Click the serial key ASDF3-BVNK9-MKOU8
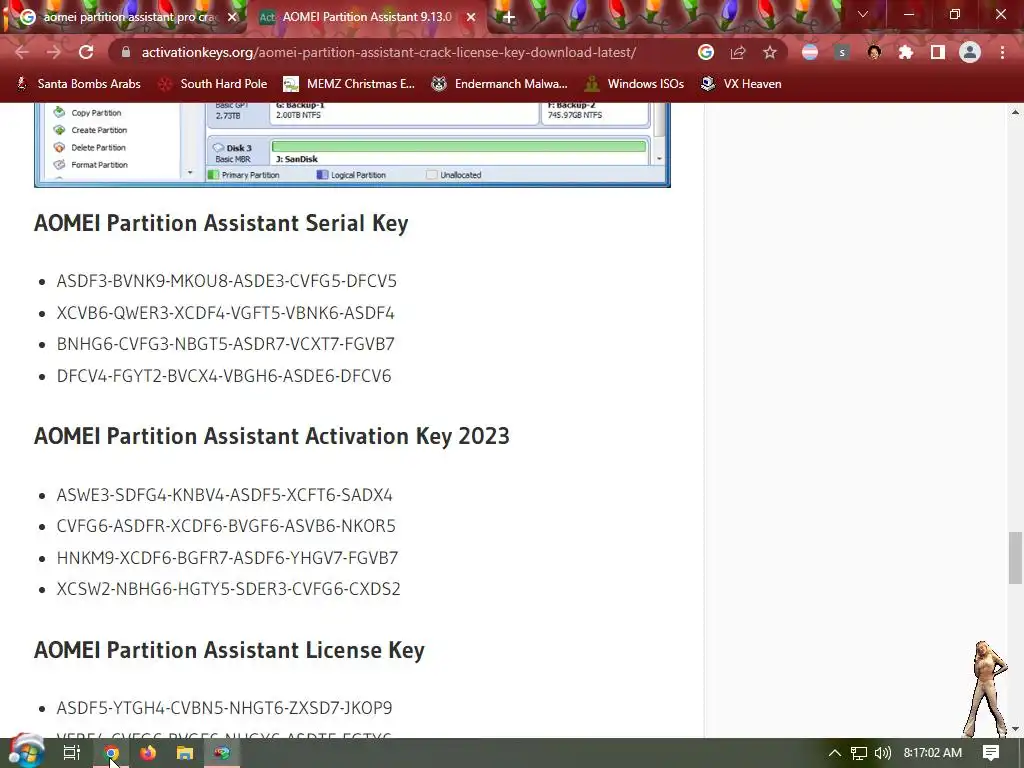 [x=227, y=281]
